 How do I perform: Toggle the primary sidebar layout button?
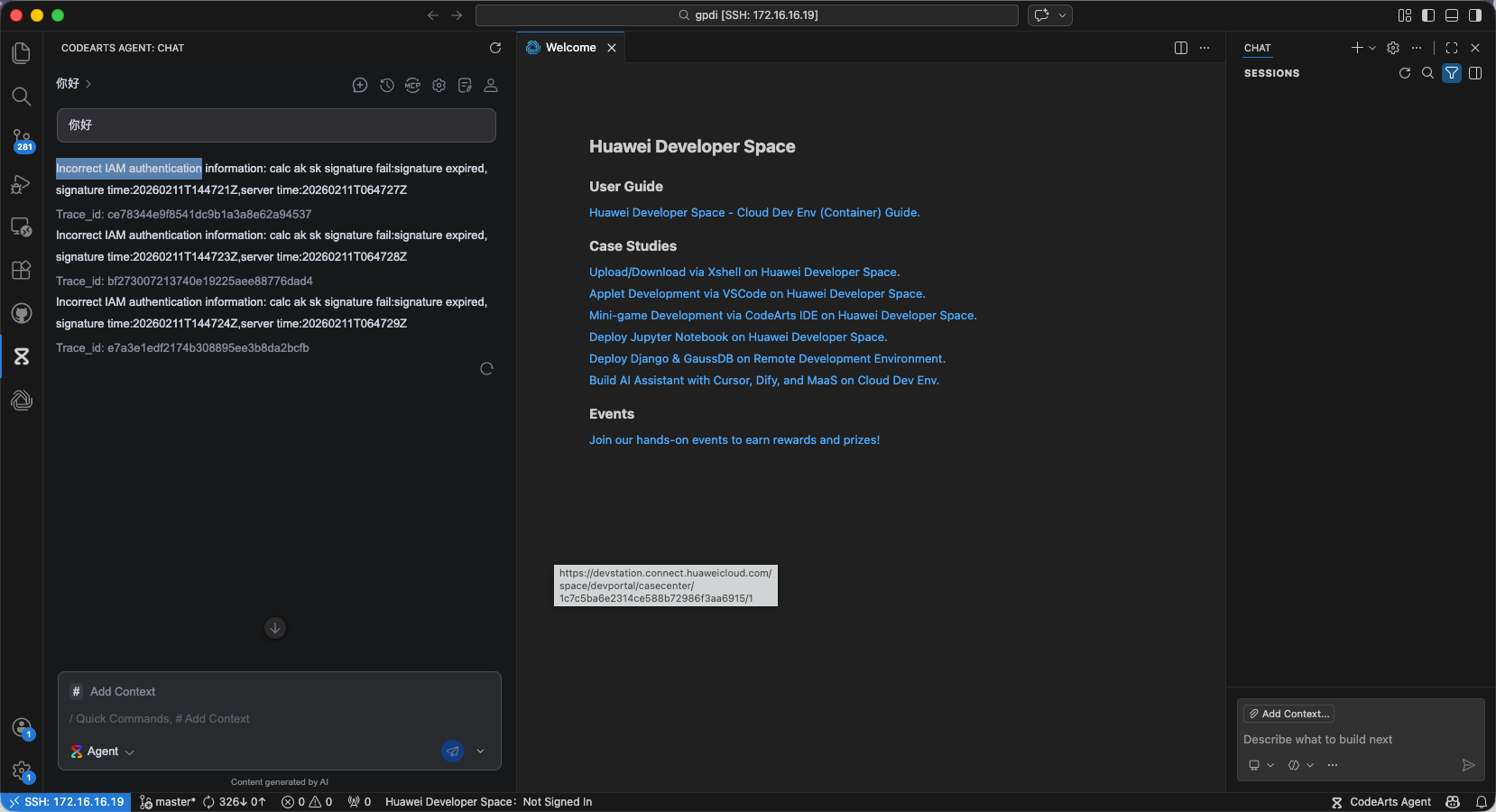(x=1427, y=15)
